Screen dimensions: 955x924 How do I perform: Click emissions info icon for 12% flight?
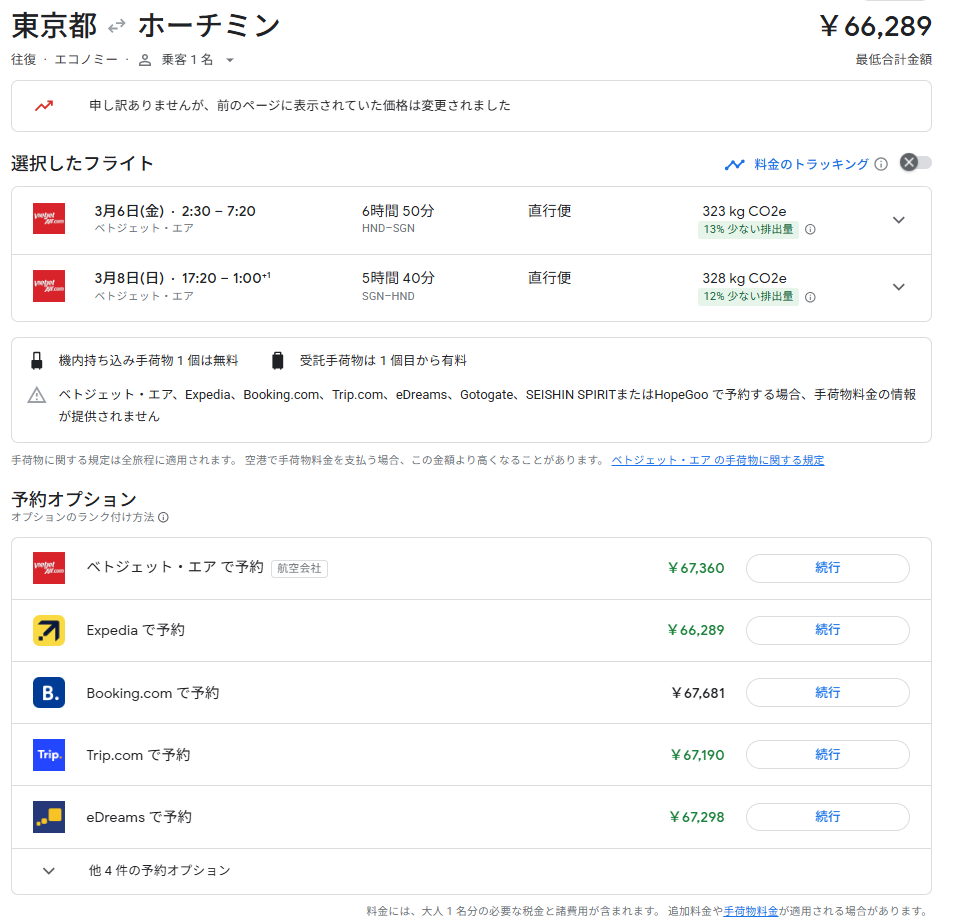pos(810,297)
